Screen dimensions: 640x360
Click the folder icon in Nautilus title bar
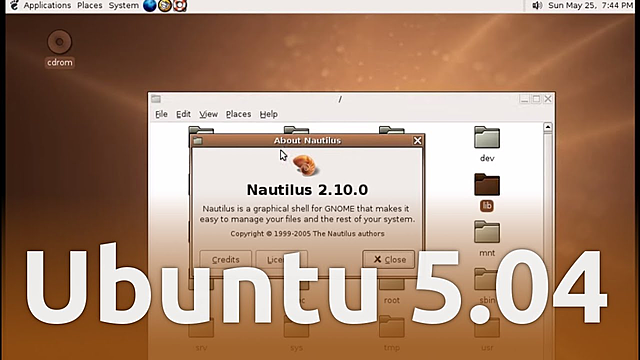pos(156,99)
